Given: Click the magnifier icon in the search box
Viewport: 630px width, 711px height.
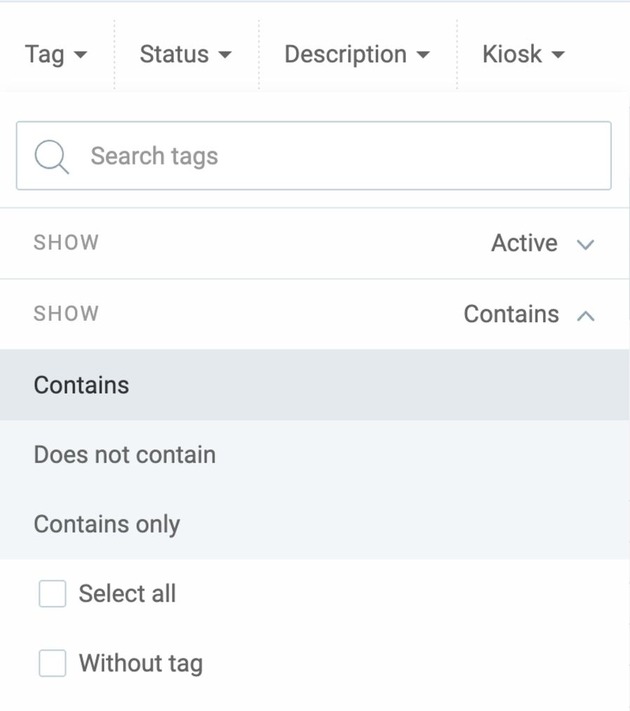Looking at the screenshot, I should click(51, 156).
